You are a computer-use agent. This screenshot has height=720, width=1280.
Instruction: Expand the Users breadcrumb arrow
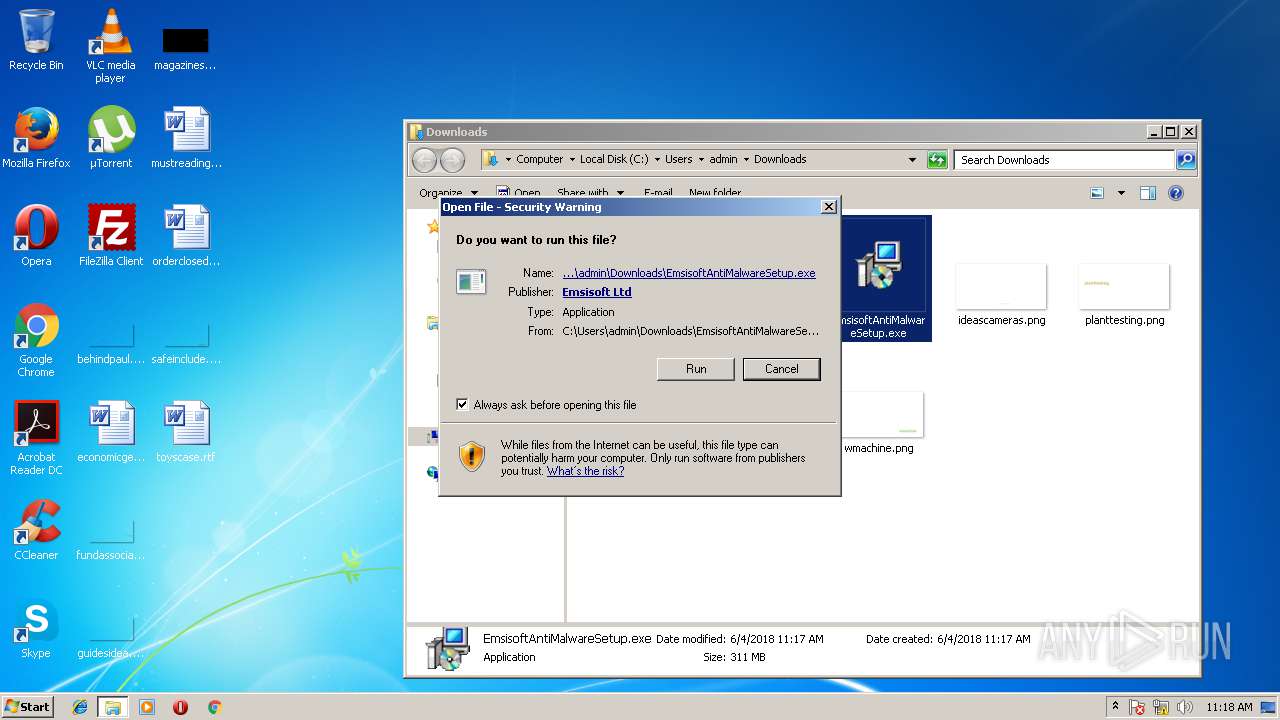701,160
